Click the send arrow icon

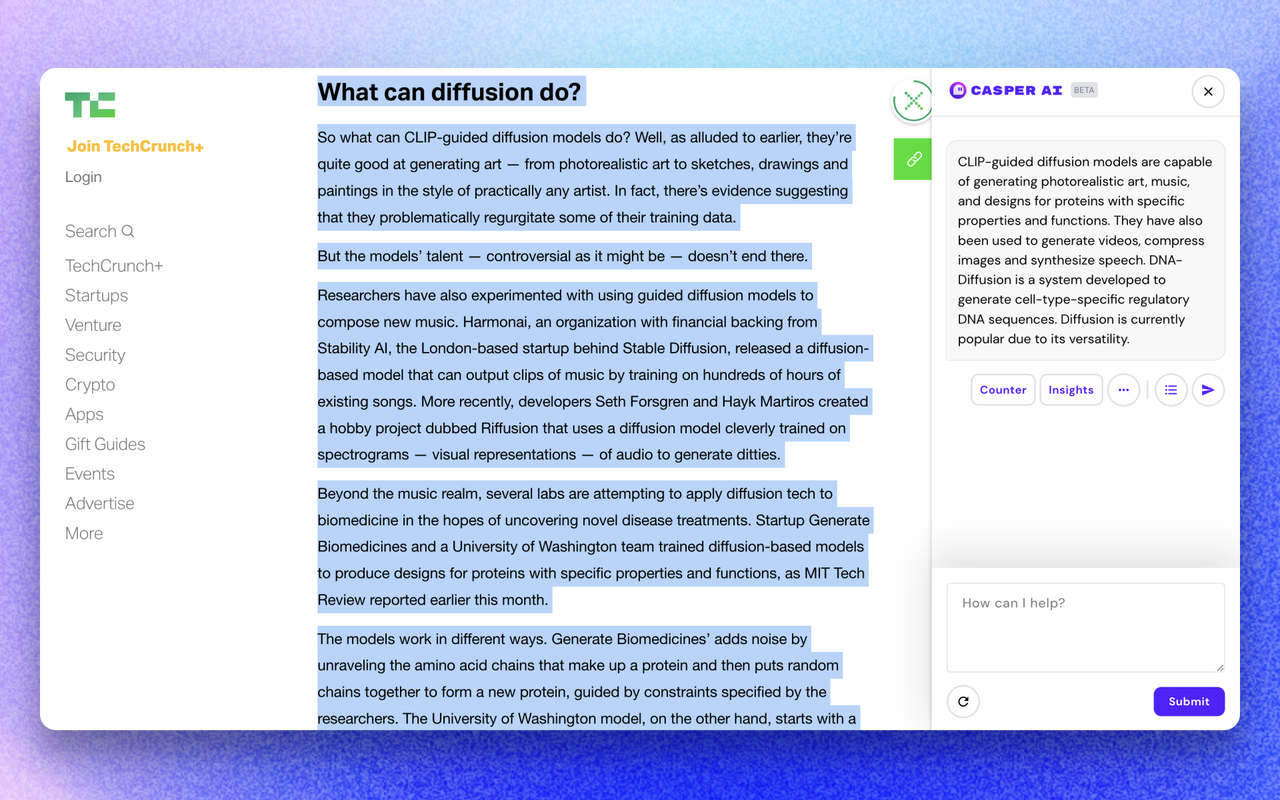click(1208, 390)
